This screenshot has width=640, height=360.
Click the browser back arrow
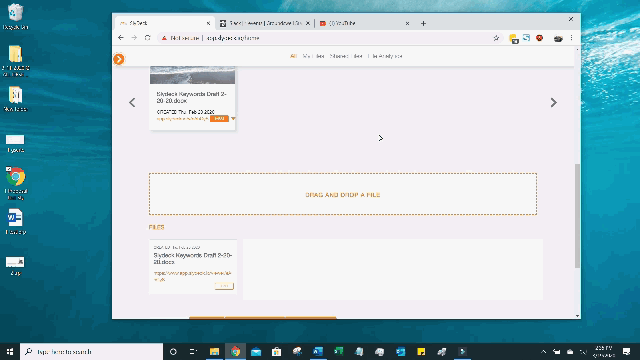click(x=121, y=38)
